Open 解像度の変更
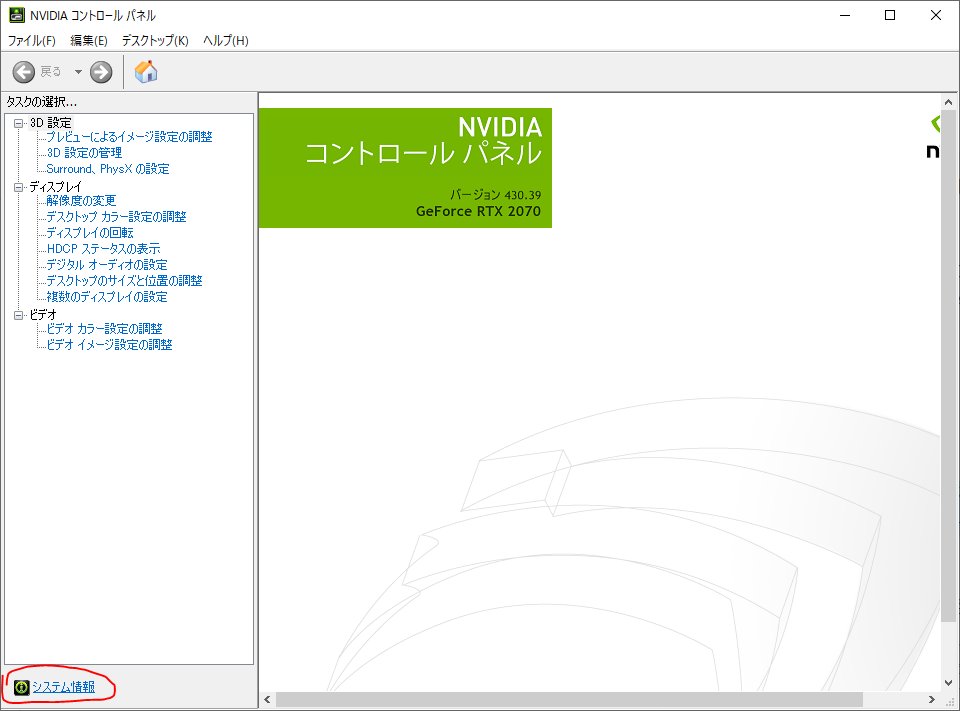 coord(81,200)
